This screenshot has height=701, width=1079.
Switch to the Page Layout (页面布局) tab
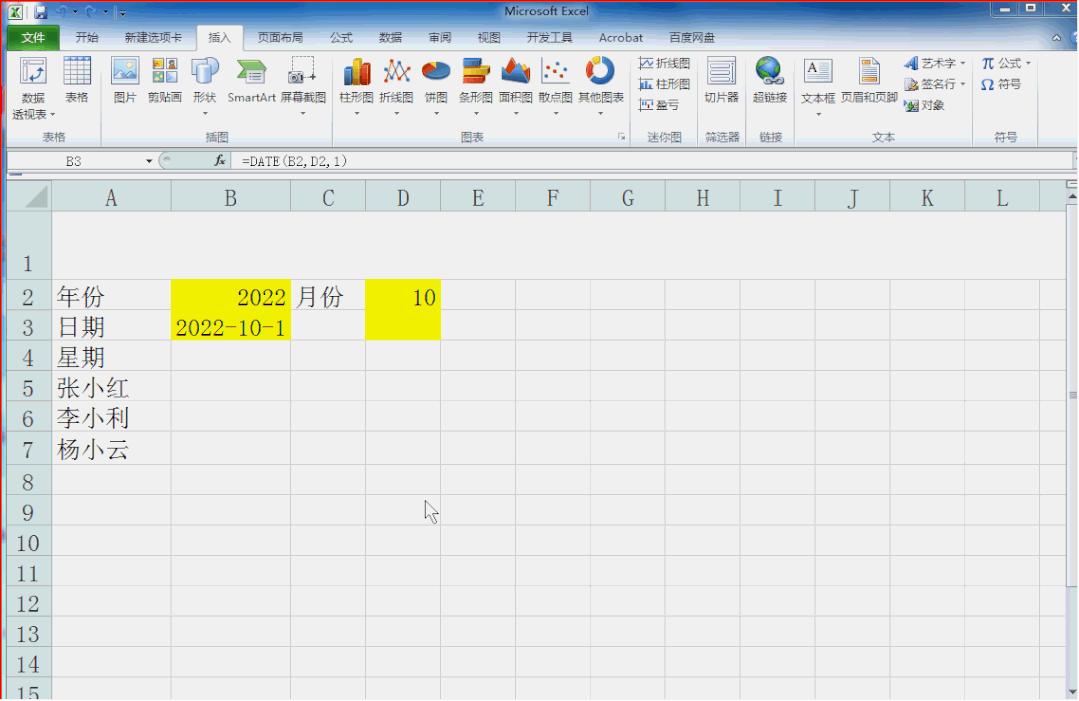pos(280,38)
